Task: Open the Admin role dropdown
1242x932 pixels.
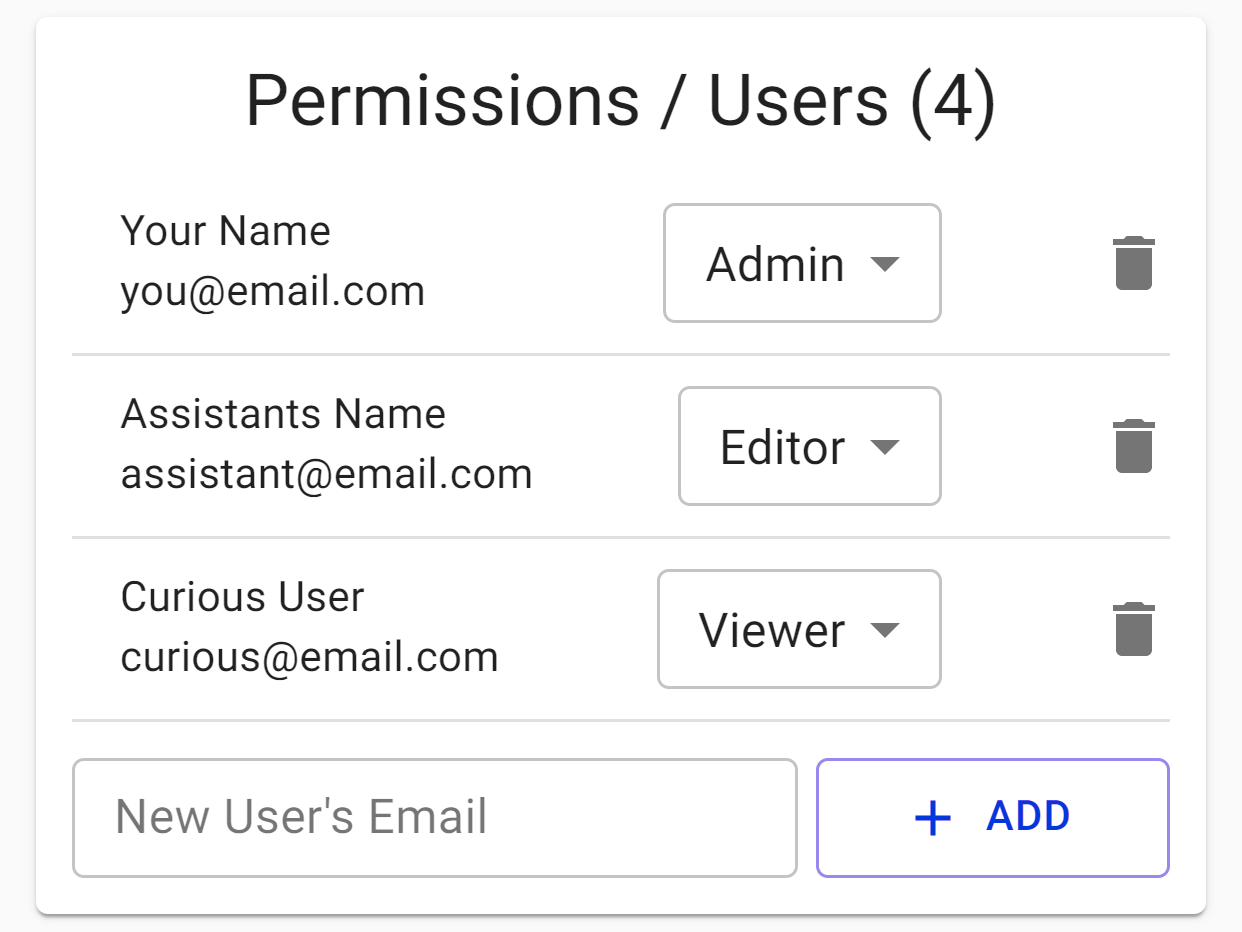Action: 802,264
